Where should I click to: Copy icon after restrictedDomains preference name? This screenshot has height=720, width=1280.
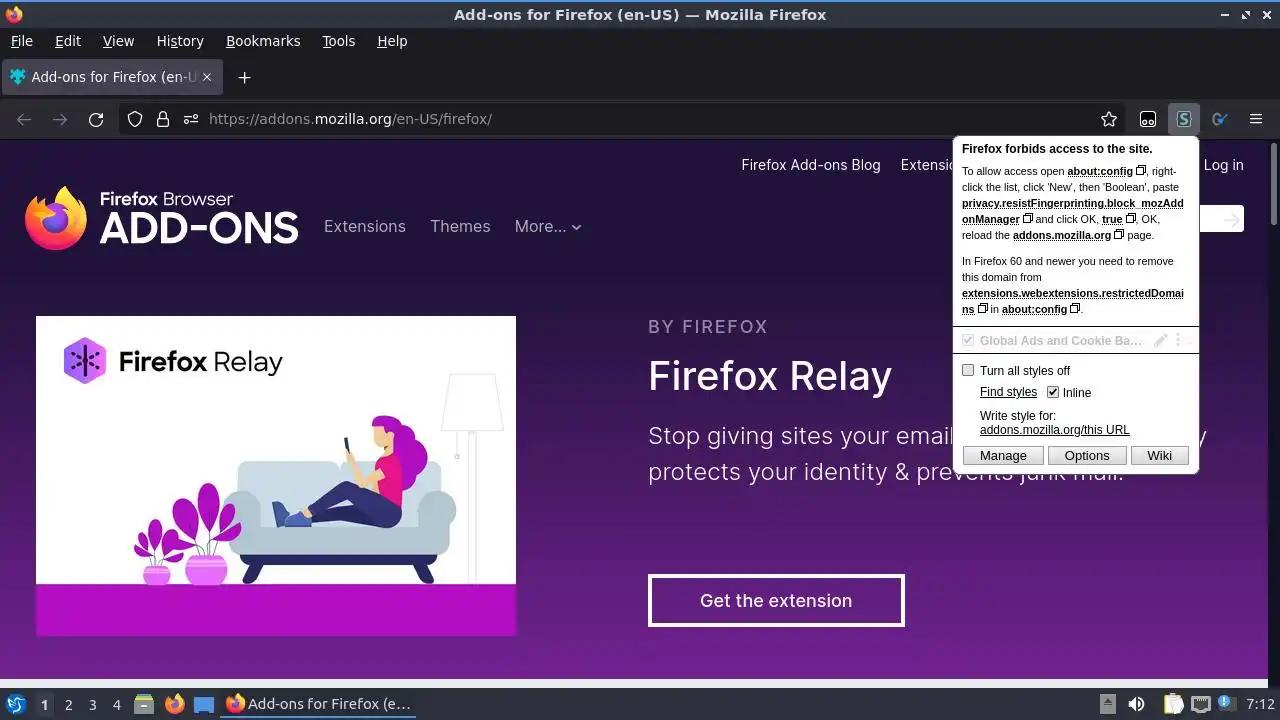click(x=983, y=309)
